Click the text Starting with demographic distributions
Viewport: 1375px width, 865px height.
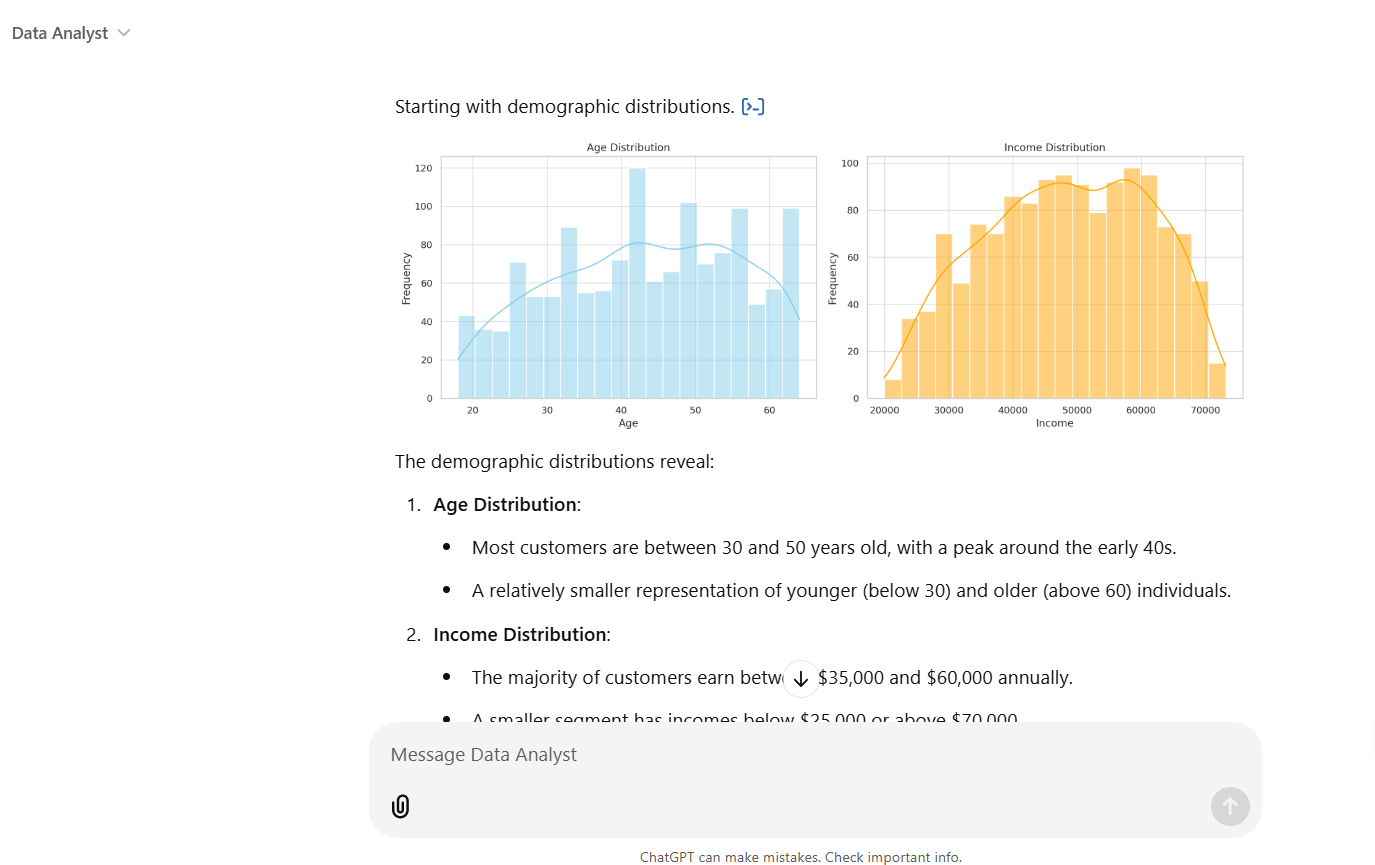565,107
